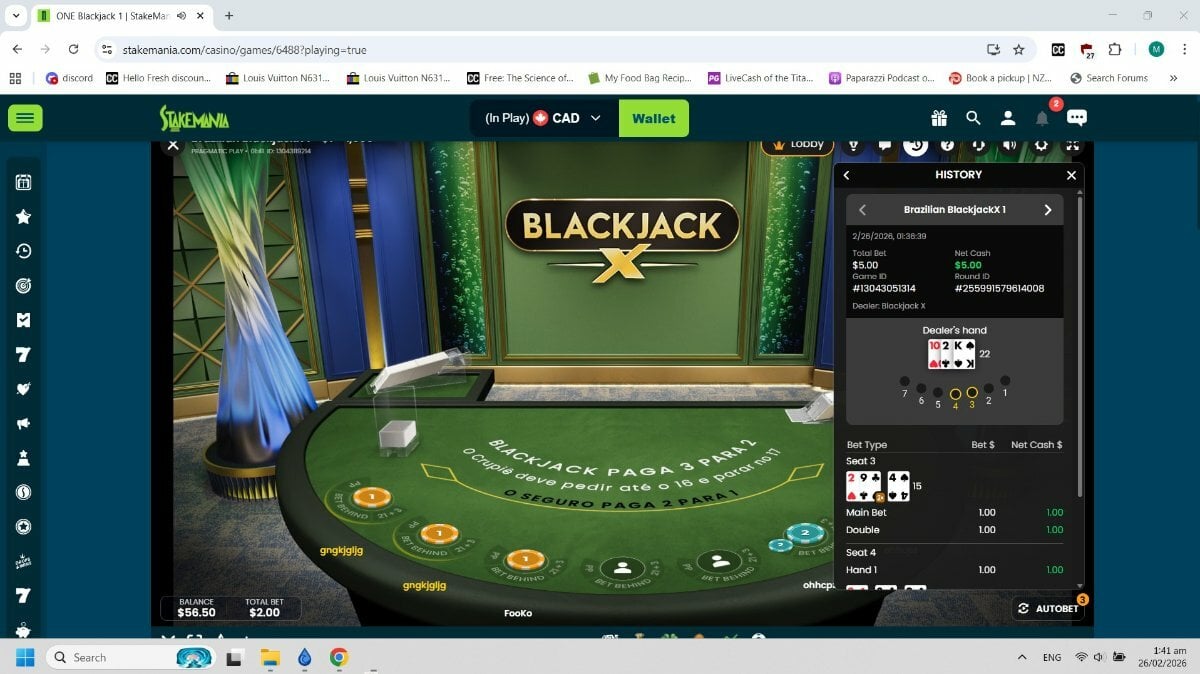
Task: Click the AUTOBET button
Action: pos(1048,608)
